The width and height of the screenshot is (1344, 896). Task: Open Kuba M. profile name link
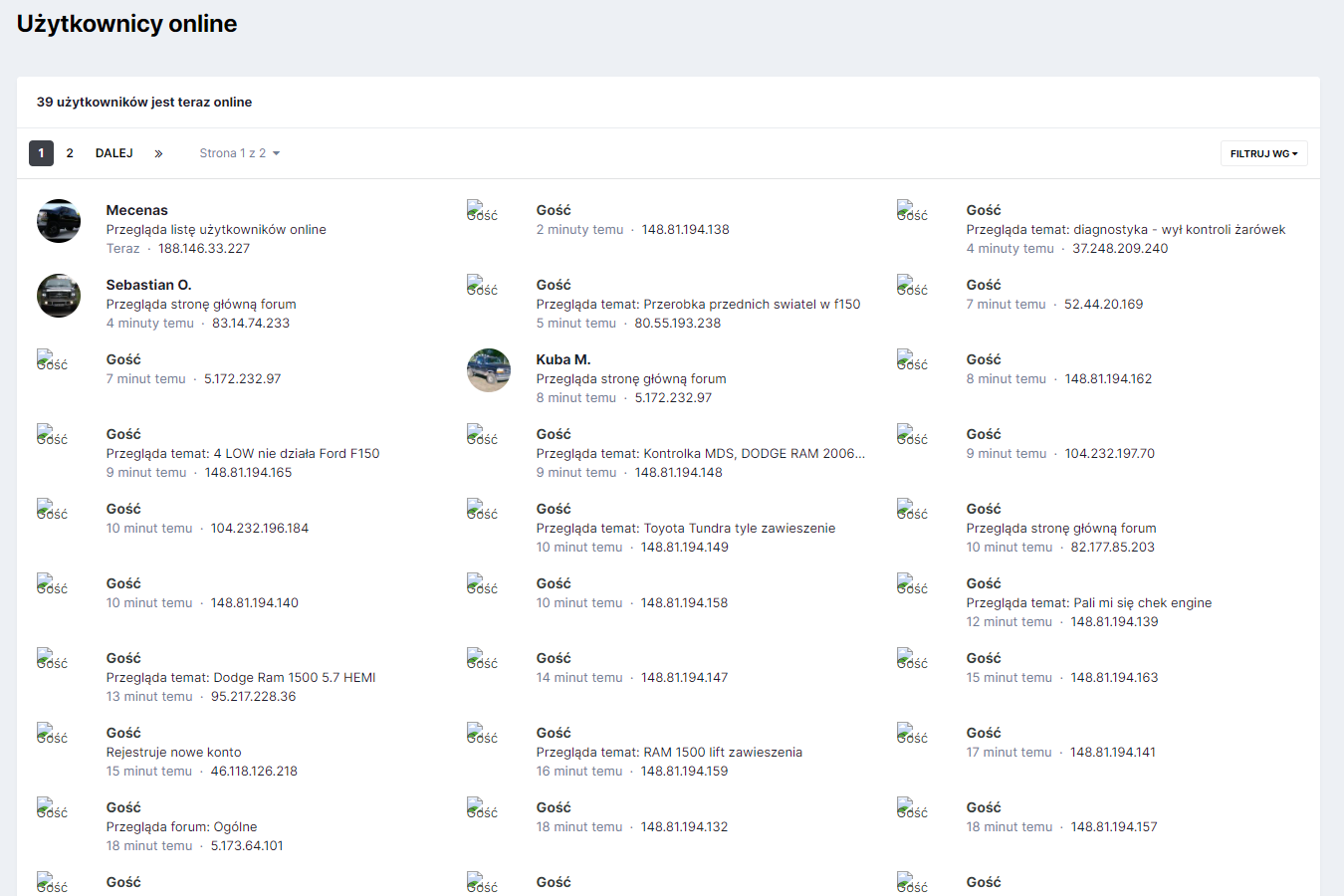coord(563,359)
